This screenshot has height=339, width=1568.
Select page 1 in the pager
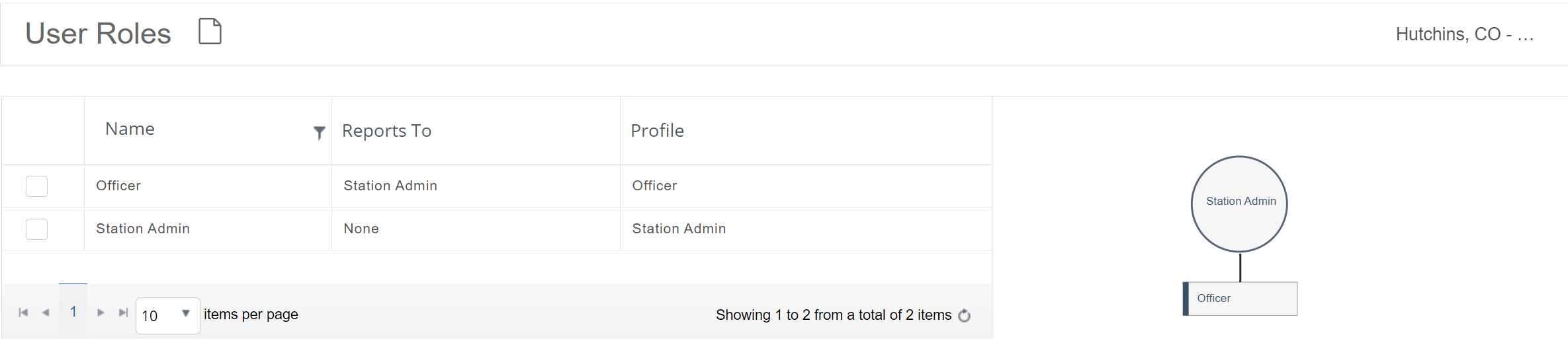[x=73, y=312]
